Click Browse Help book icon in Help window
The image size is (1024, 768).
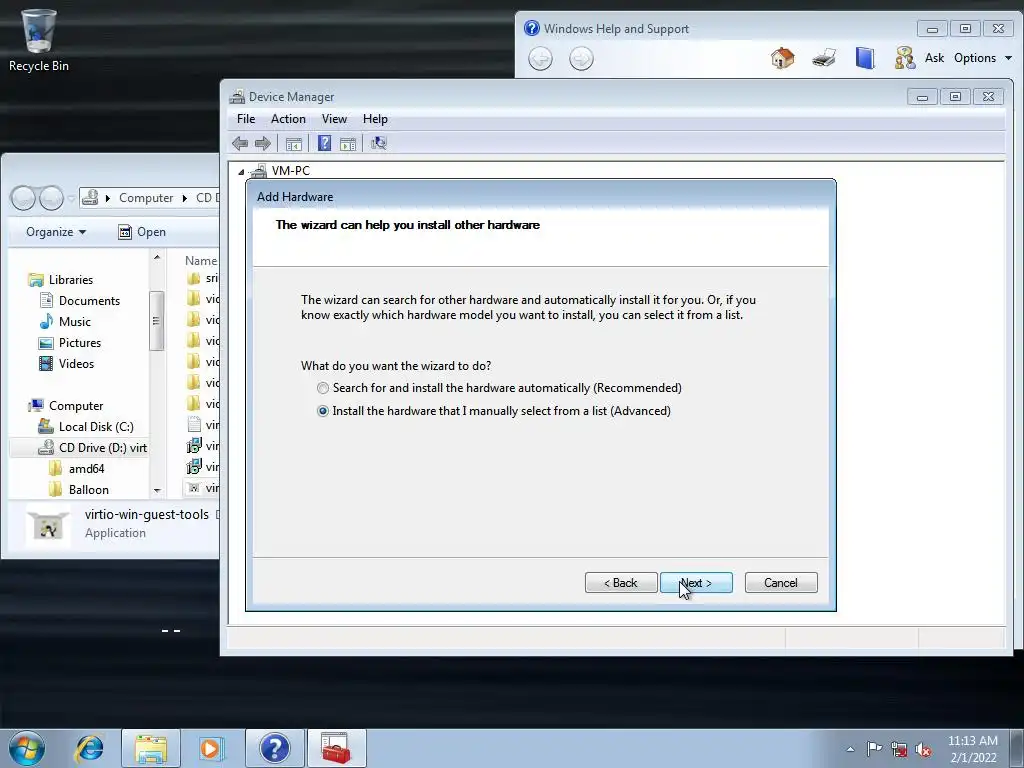click(x=865, y=58)
